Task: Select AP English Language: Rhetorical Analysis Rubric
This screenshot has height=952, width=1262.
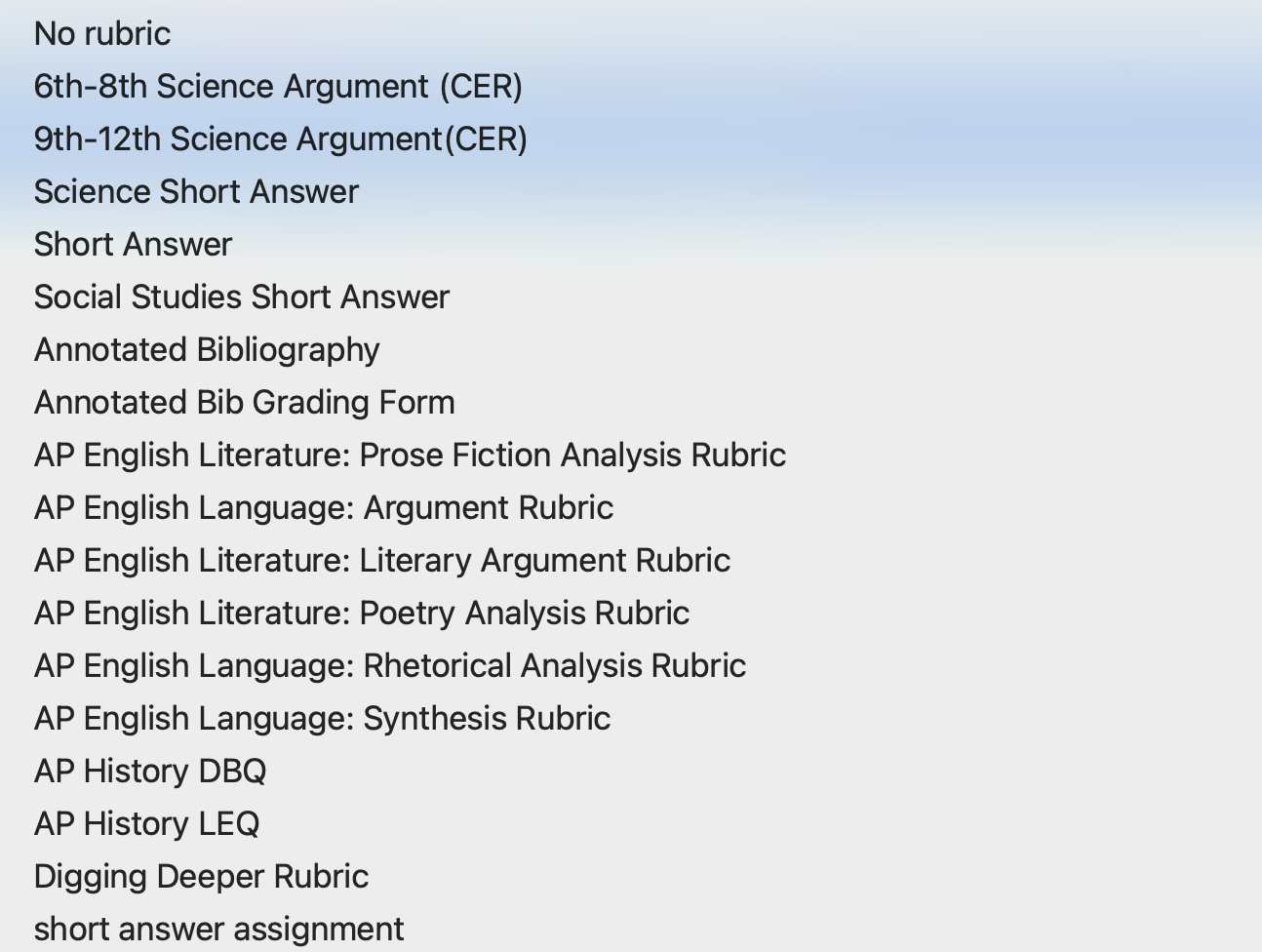Action: coord(389,665)
